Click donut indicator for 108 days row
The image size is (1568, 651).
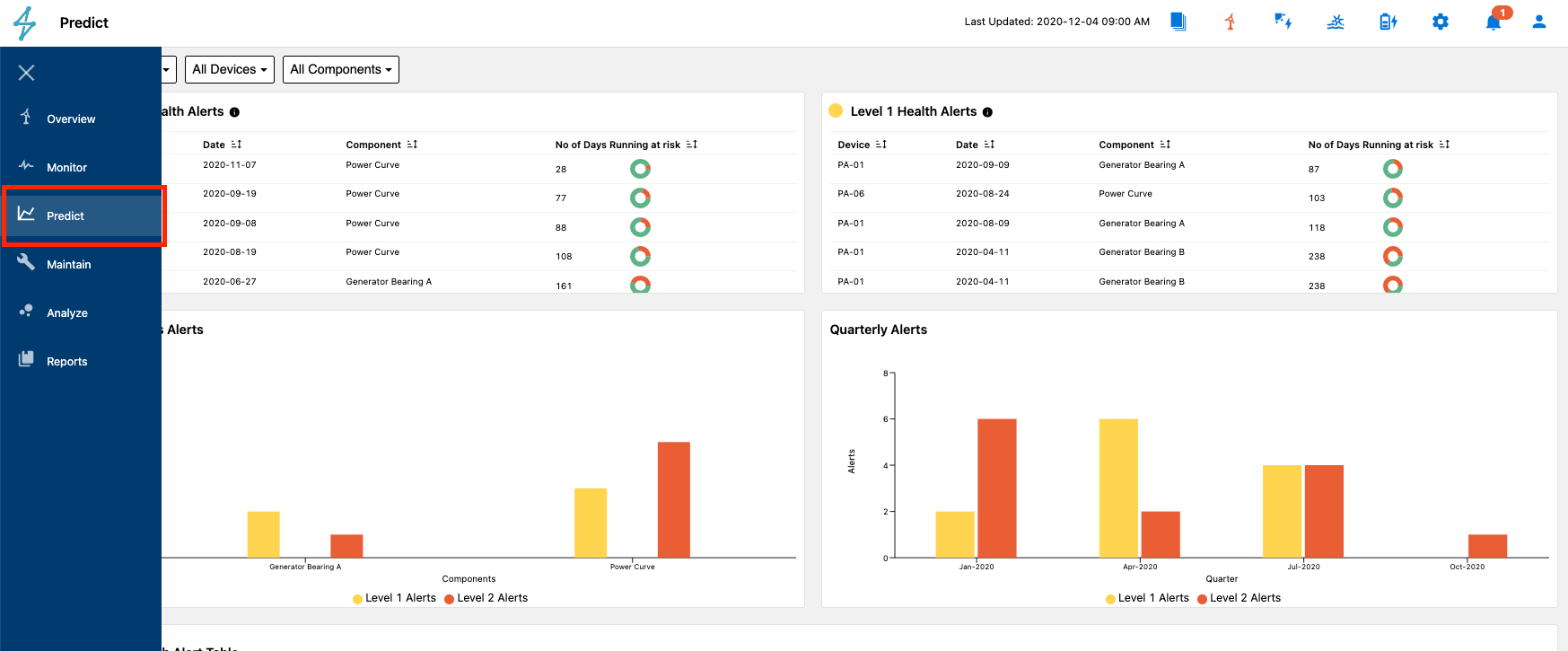pos(640,256)
